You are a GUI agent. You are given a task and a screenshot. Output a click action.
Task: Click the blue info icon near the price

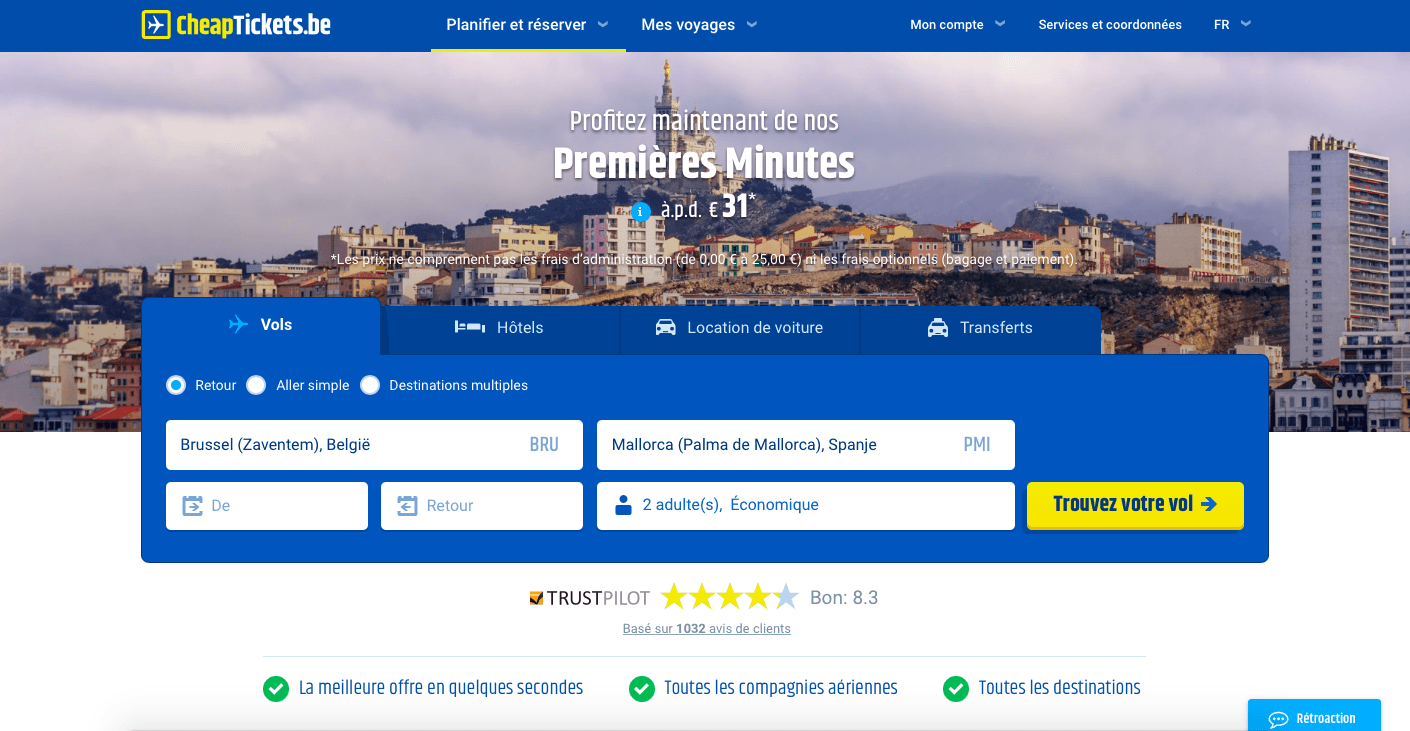[x=641, y=212]
